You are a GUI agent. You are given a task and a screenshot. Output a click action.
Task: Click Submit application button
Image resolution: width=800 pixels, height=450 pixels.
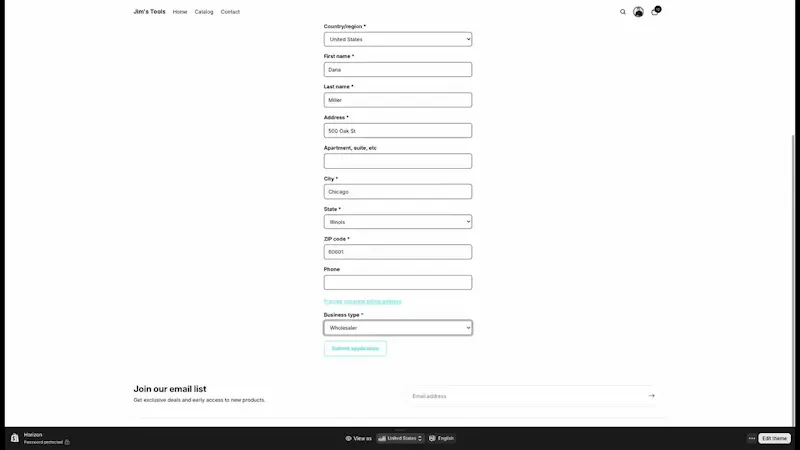[355, 348]
